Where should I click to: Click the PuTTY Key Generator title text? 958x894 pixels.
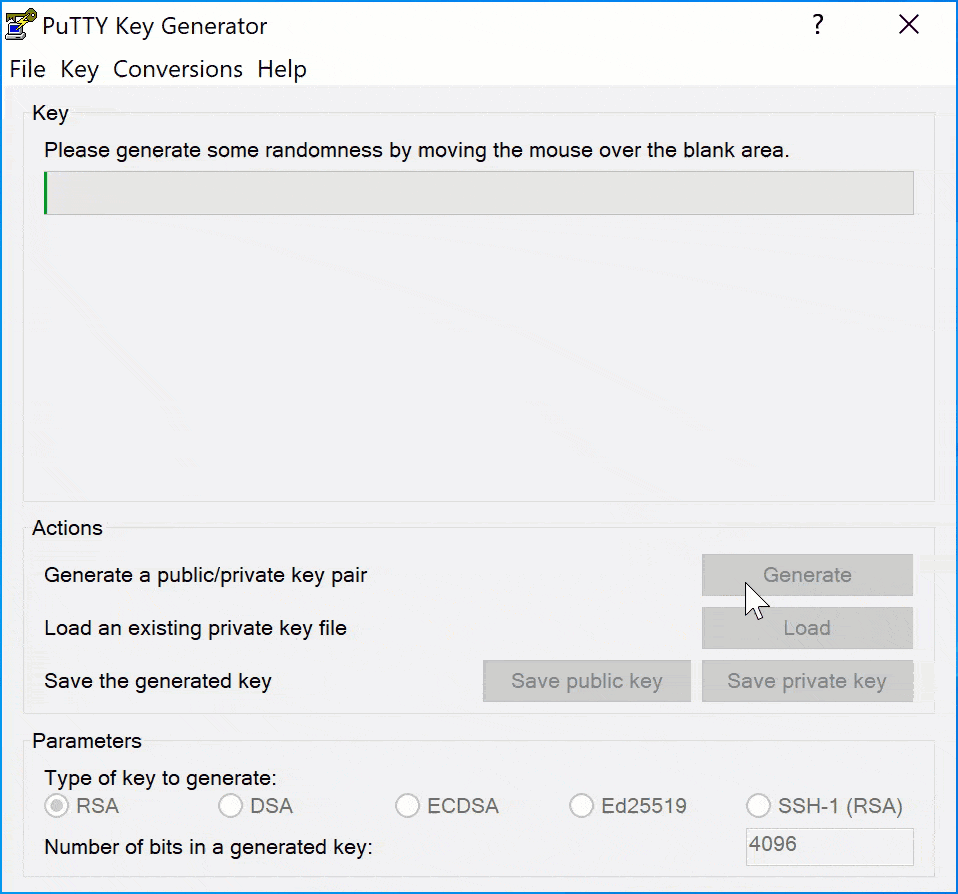click(155, 26)
